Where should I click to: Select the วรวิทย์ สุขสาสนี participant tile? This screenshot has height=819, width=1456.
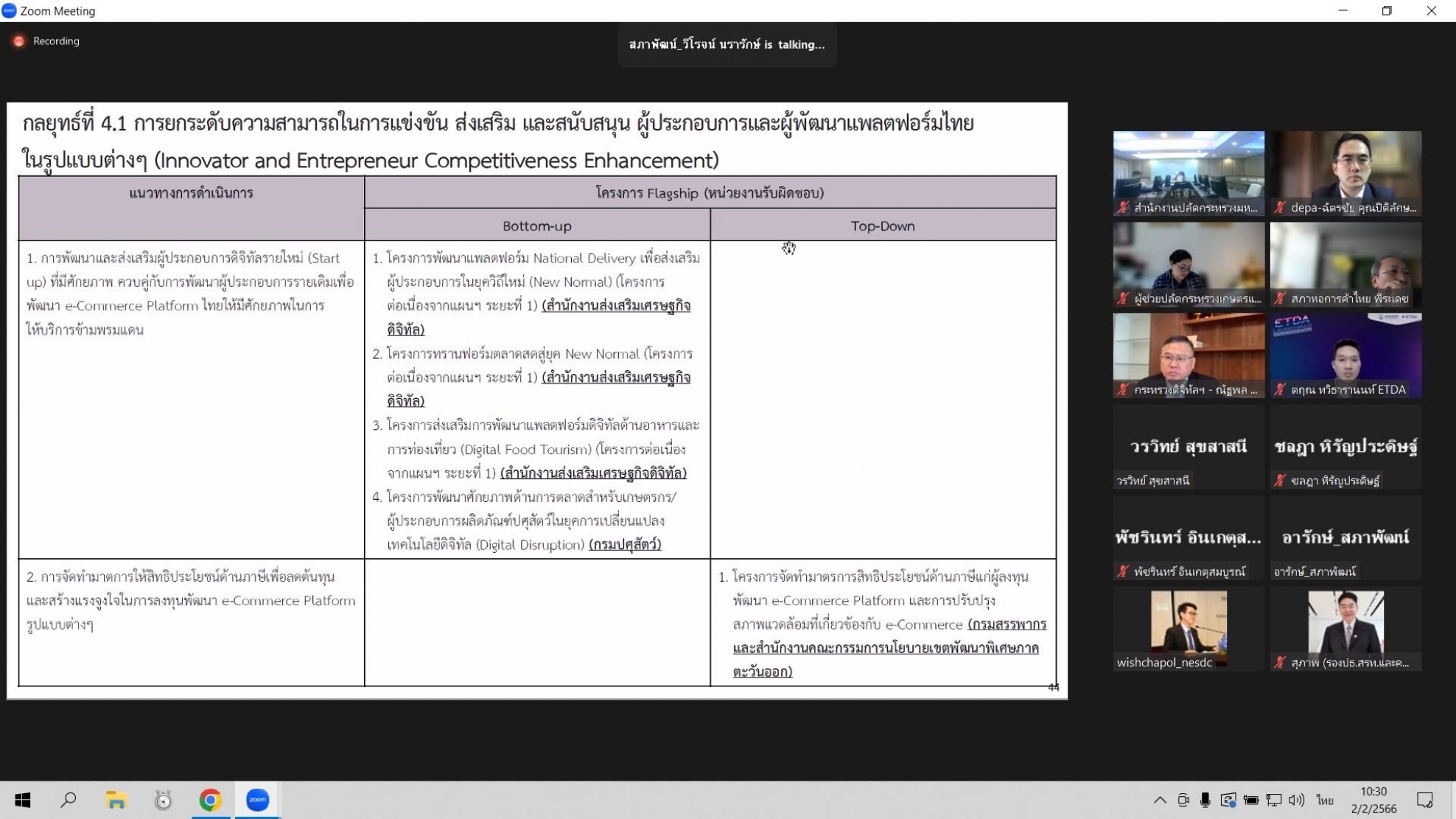tap(1189, 447)
